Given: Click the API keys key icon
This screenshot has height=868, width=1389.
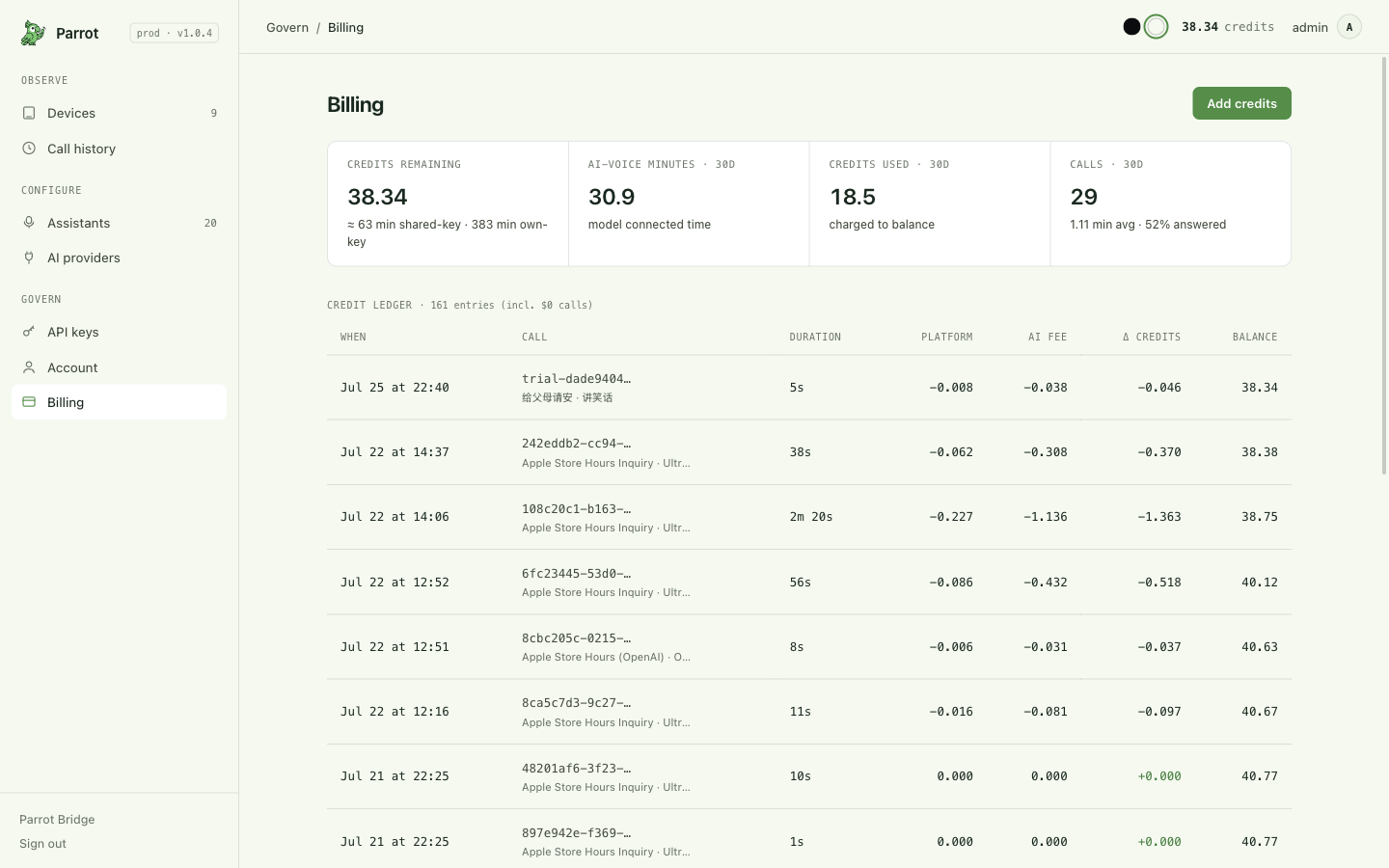Looking at the screenshot, I should (29, 332).
